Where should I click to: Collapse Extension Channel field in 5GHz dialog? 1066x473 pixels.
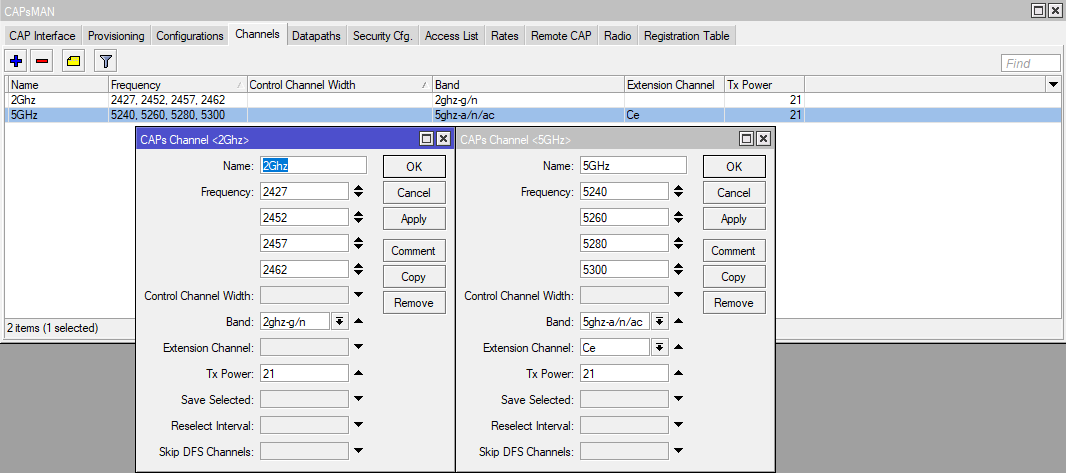[678, 347]
